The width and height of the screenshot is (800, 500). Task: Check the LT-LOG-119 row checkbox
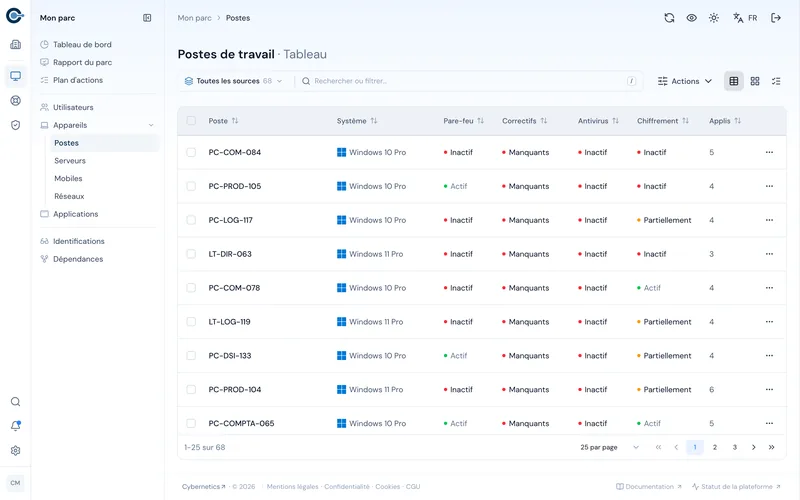pyautogui.click(x=191, y=321)
